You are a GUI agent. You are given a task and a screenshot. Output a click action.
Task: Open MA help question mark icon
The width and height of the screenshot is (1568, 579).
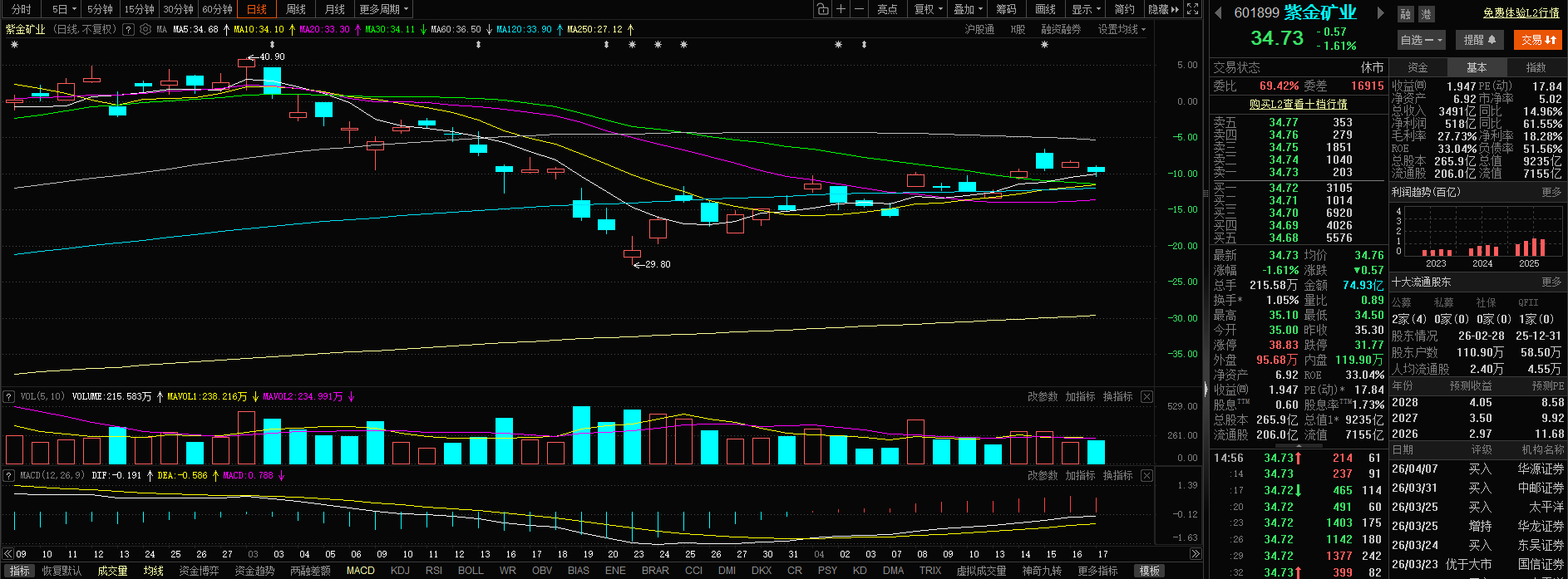tap(128, 29)
